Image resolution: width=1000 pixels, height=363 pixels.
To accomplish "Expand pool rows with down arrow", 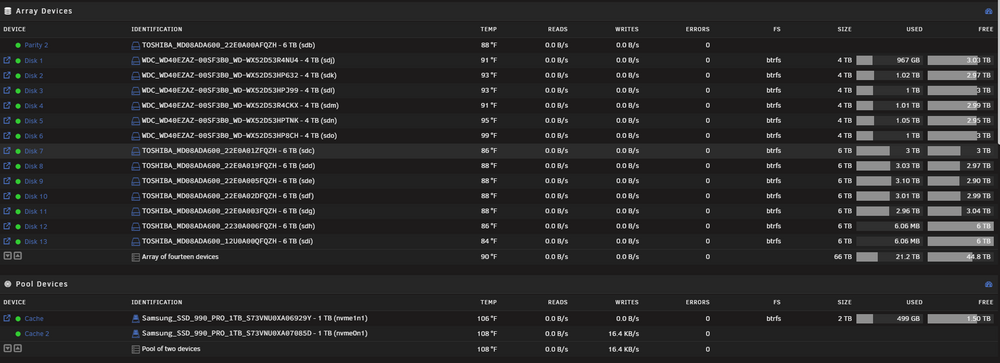I will pyautogui.click(x=8, y=348).
